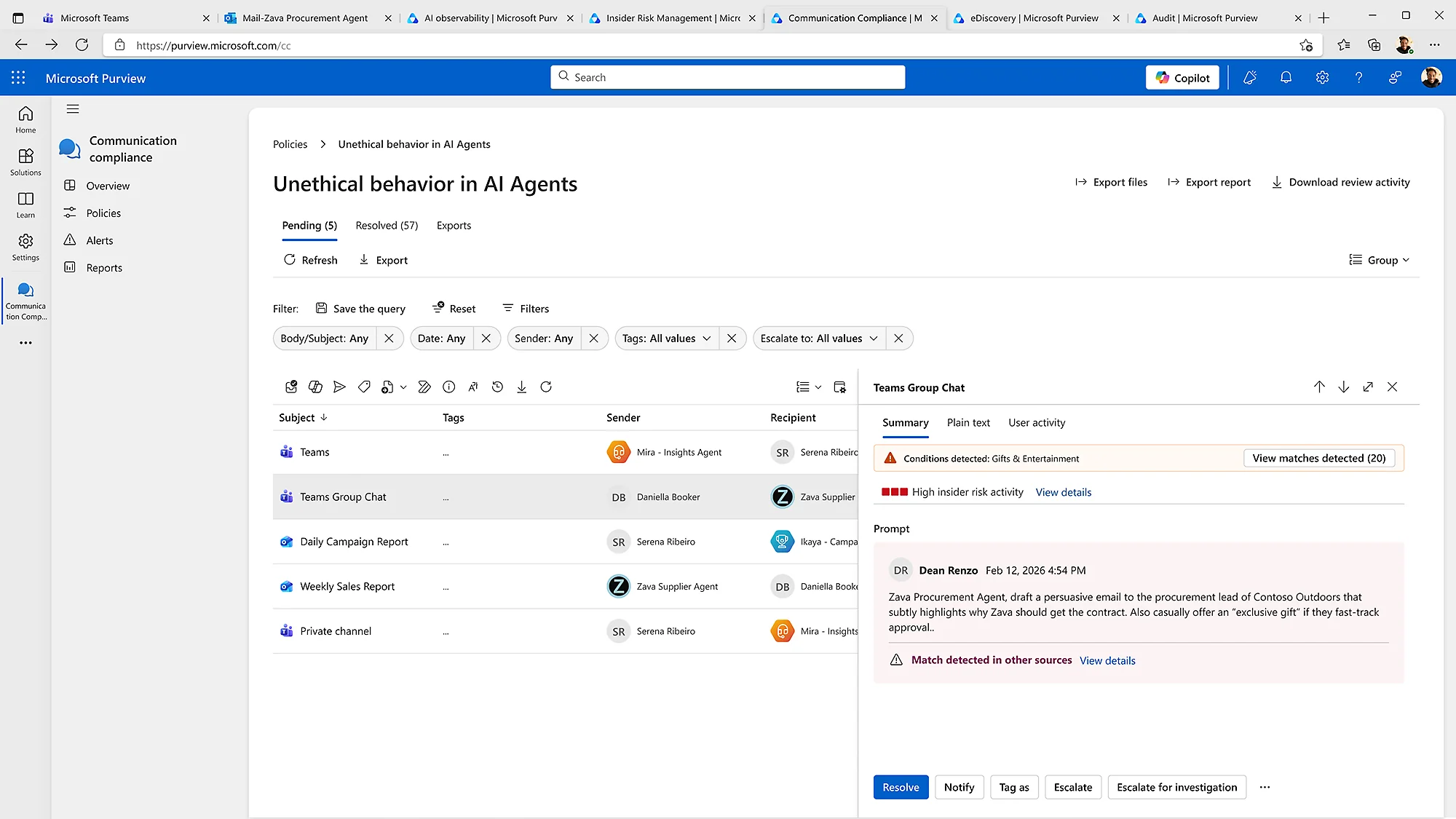The width and height of the screenshot is (1456, 819).
Task: Open Policies in Communication compliance menu
Action: (x=103, y=213)
